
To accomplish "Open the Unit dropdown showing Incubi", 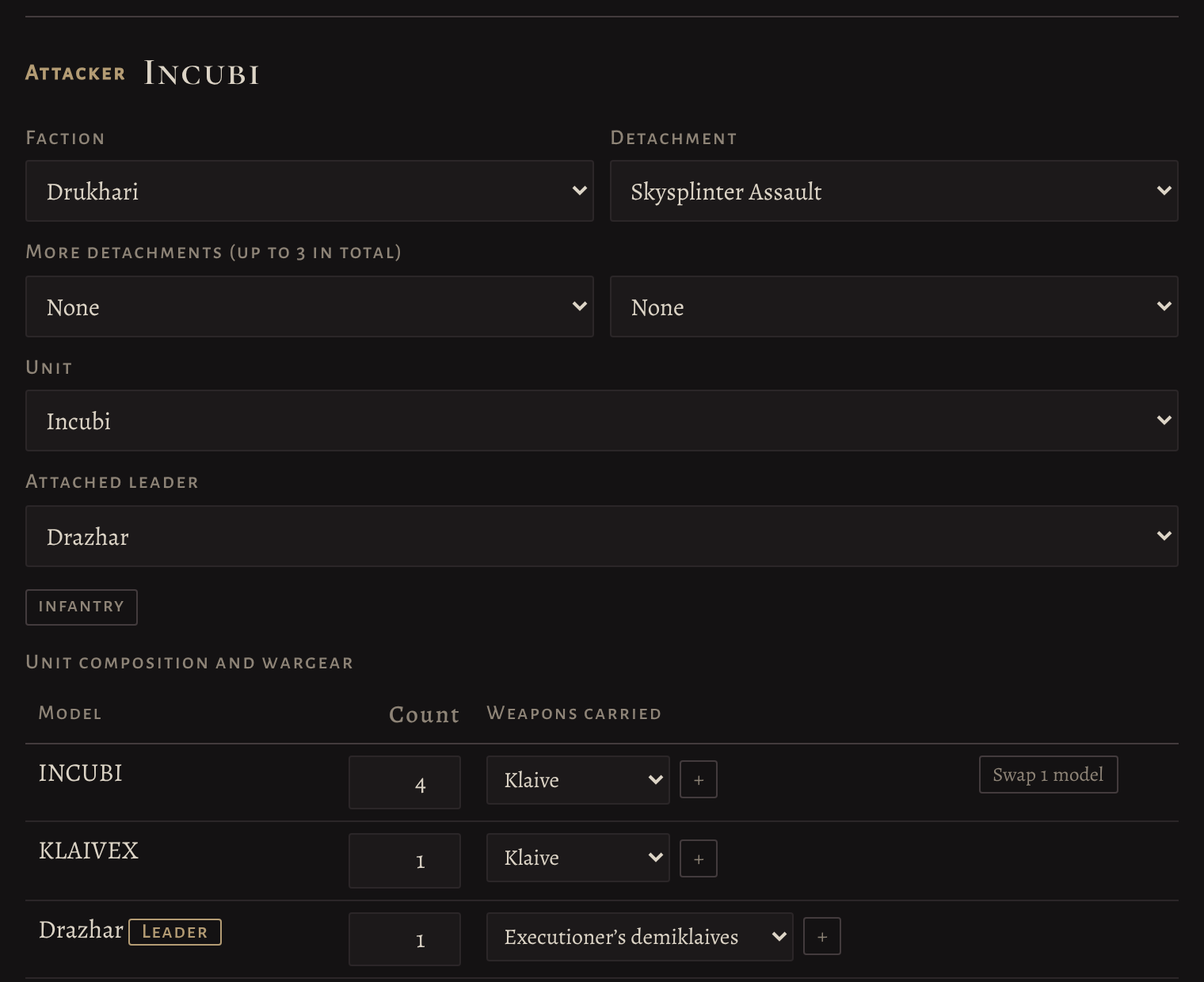I will (602, 421).
